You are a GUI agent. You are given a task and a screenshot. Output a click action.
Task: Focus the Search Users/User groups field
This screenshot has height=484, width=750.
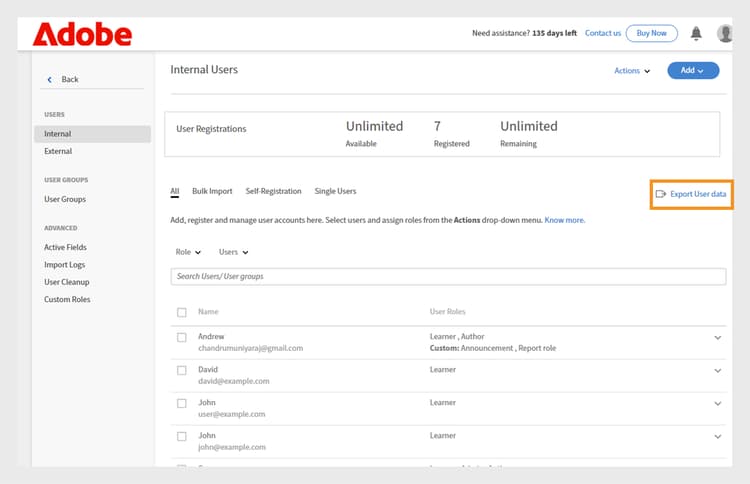click(448, 276)
